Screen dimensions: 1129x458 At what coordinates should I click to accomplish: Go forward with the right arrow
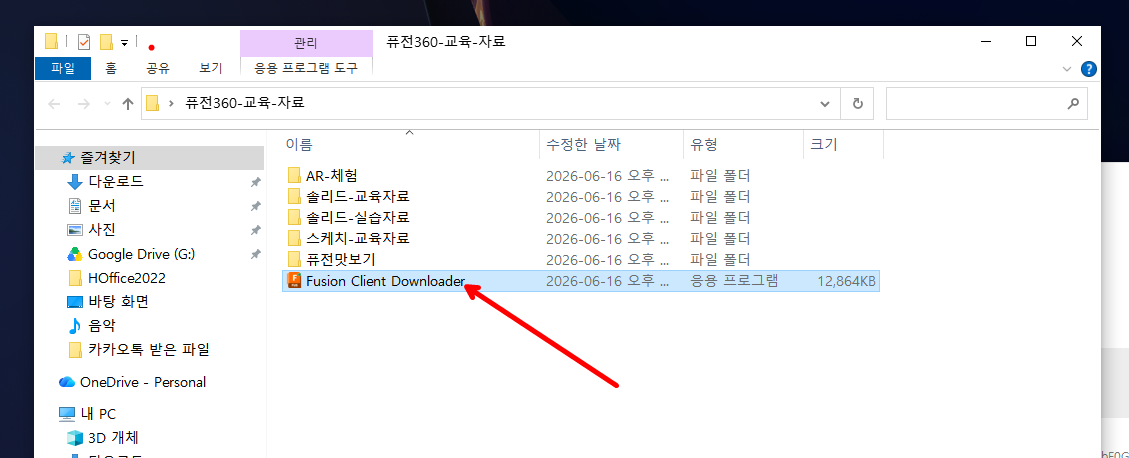84,104
